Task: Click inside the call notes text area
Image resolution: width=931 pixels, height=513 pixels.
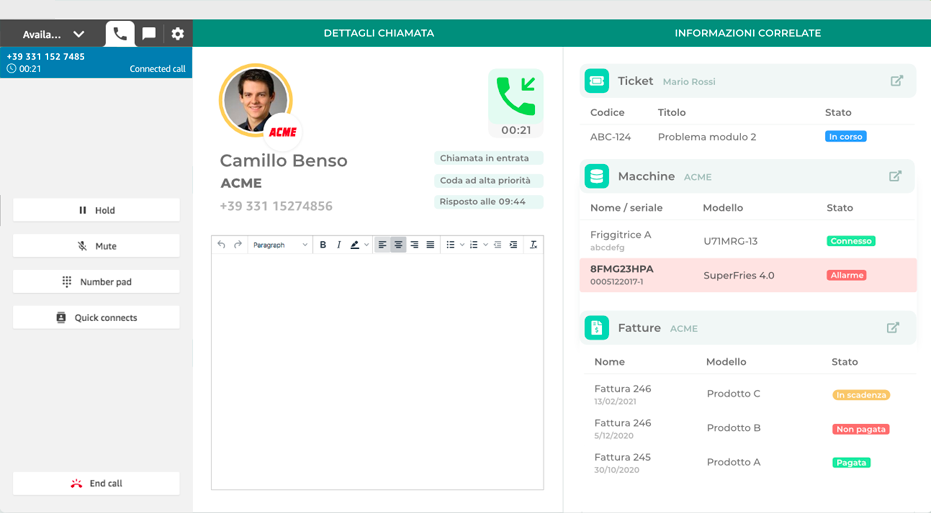Action: 377,370
